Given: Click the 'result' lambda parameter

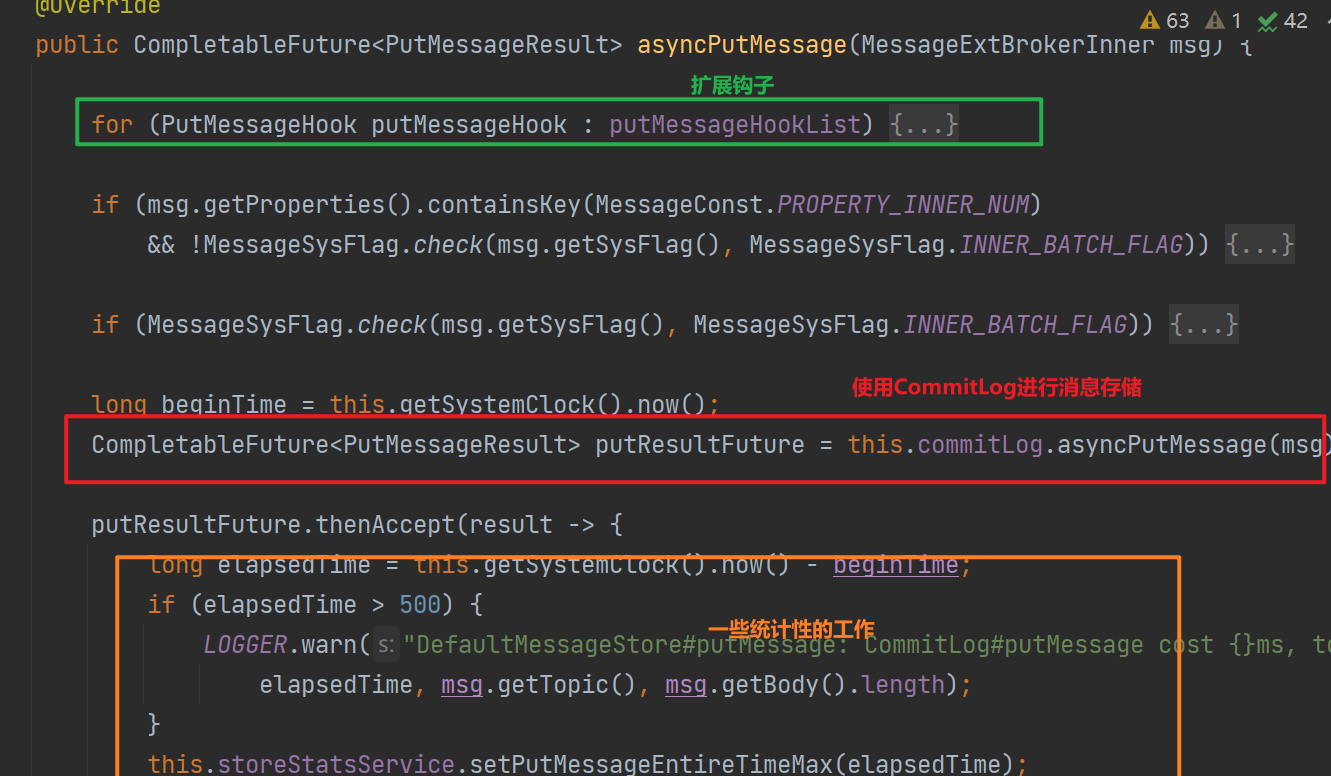Looking at the screenshot, I should (x=510, y=525).
